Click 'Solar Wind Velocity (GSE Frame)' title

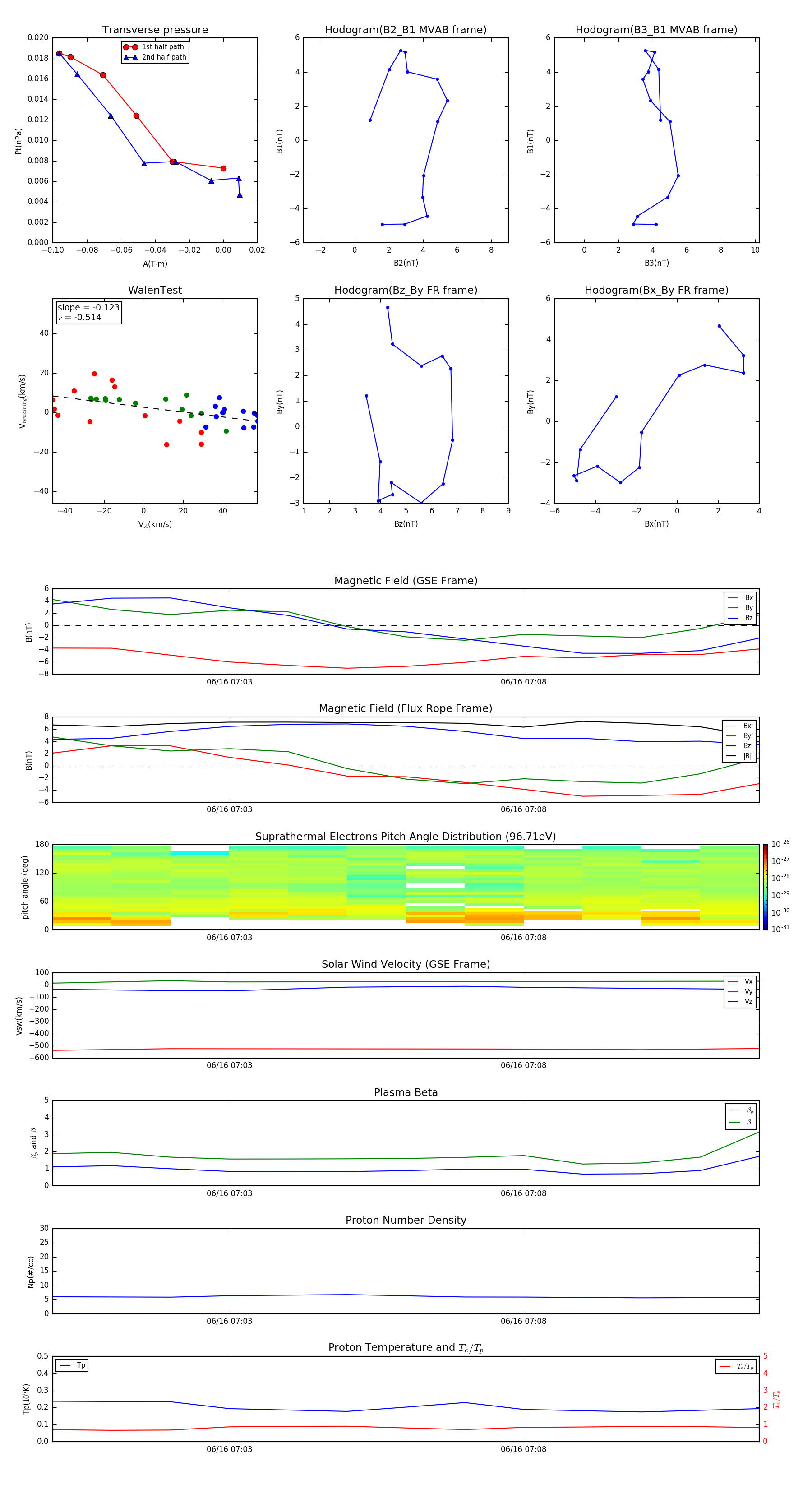point(406,965)
